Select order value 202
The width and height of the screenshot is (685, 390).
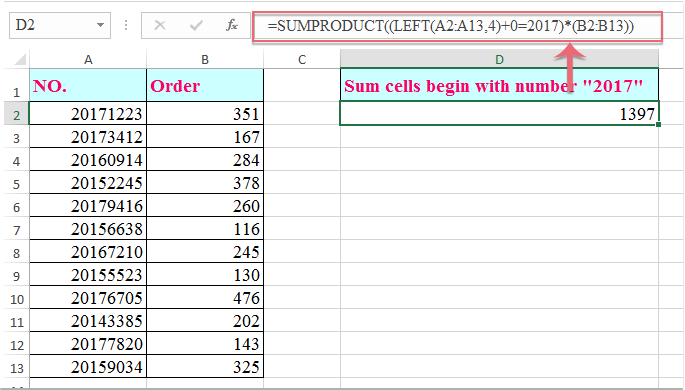205,321
